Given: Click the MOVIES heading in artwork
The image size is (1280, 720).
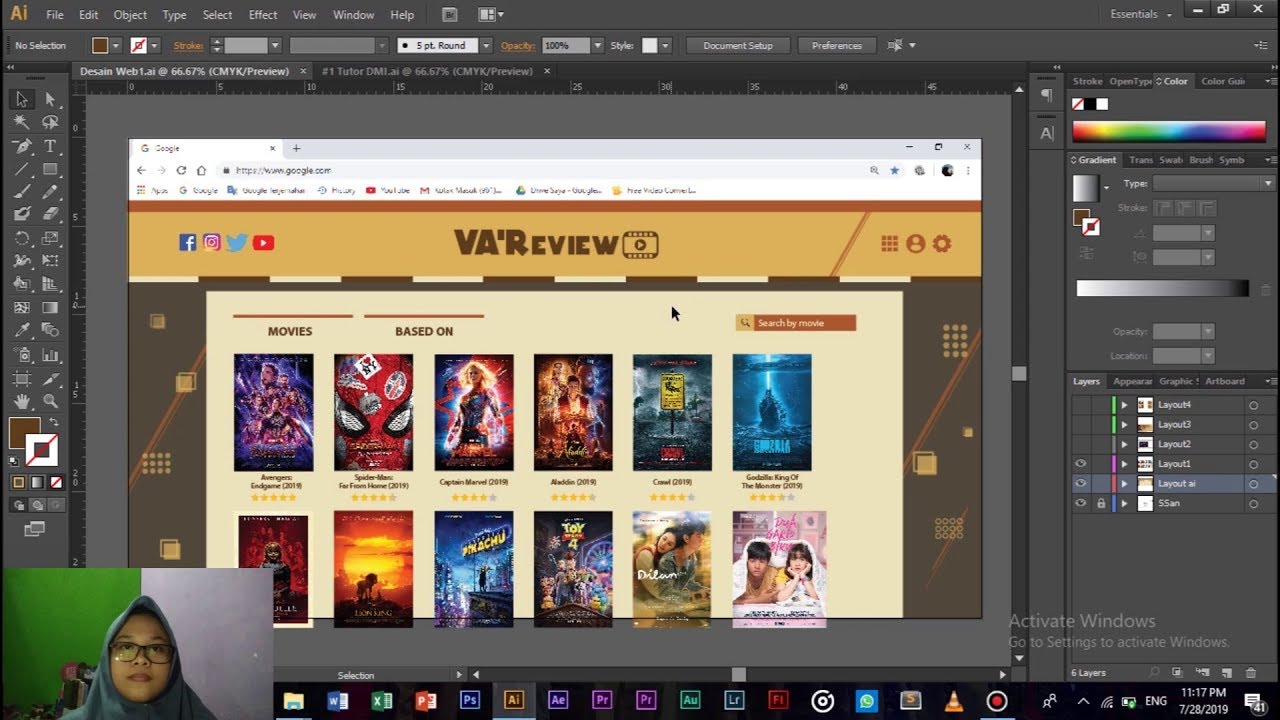Looking at the screenshot, I should point(290,331).
